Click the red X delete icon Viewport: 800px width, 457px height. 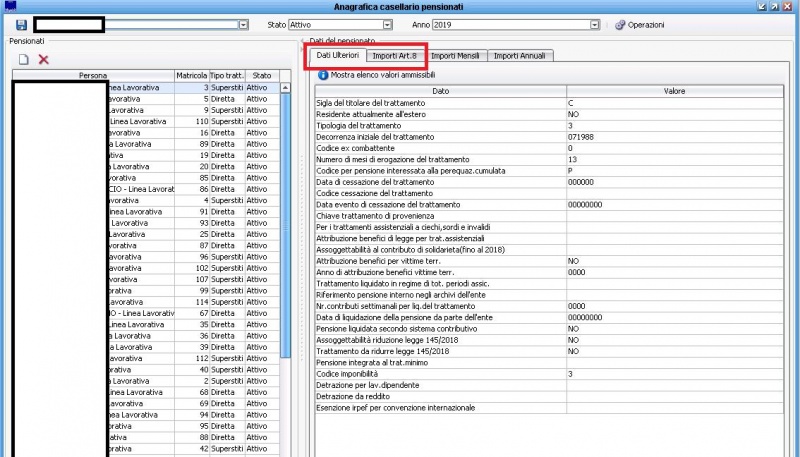43,60
